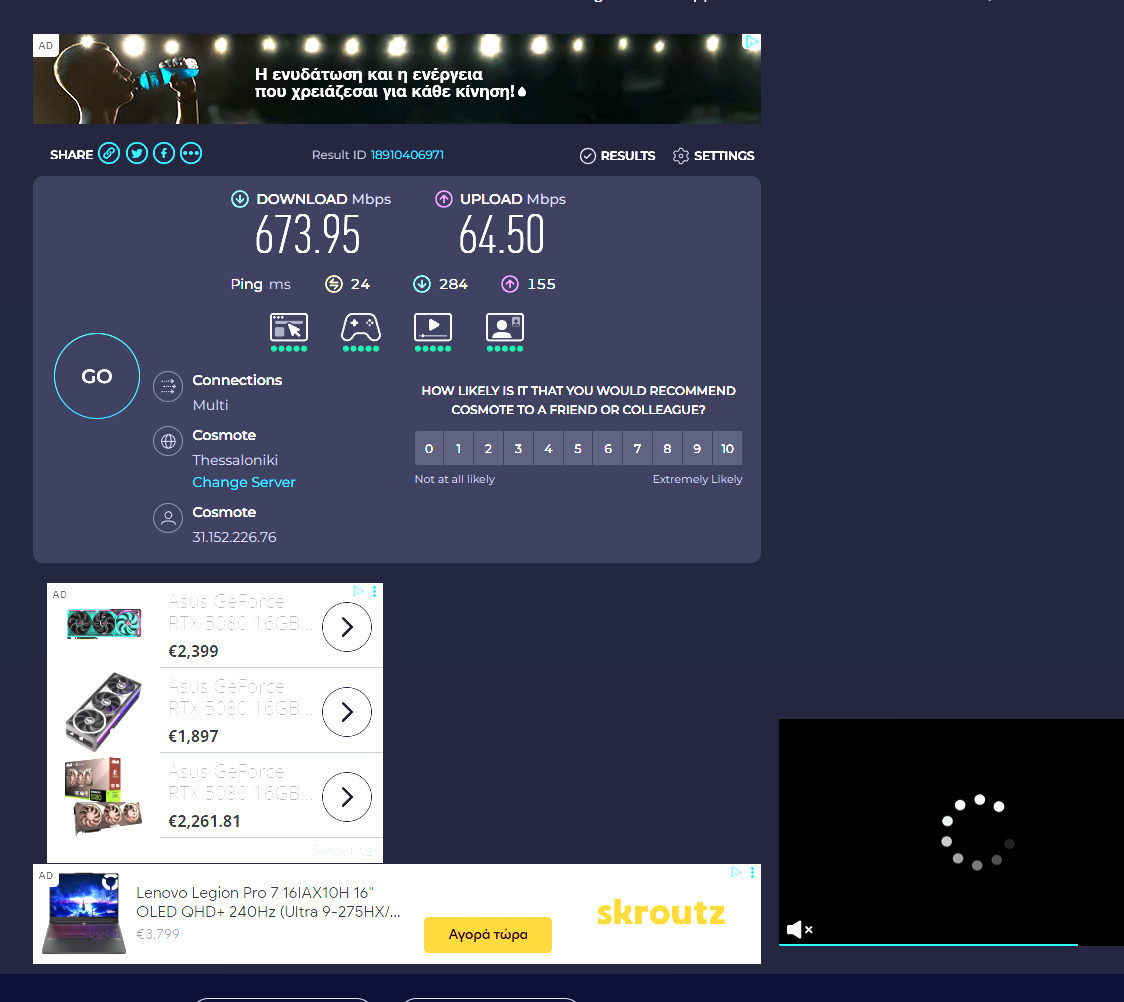The width and height of the screenshot is (1124, 1002).
Task: Open the RESULTS page
Action: pos(618,156)
